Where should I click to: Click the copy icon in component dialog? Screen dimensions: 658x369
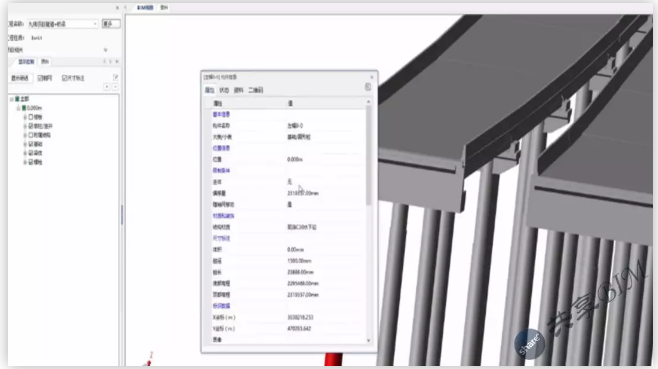tap(368, 87)
